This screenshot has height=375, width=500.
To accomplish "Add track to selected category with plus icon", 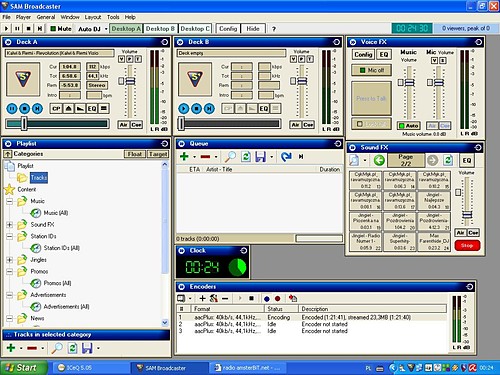I will point(11,348).
